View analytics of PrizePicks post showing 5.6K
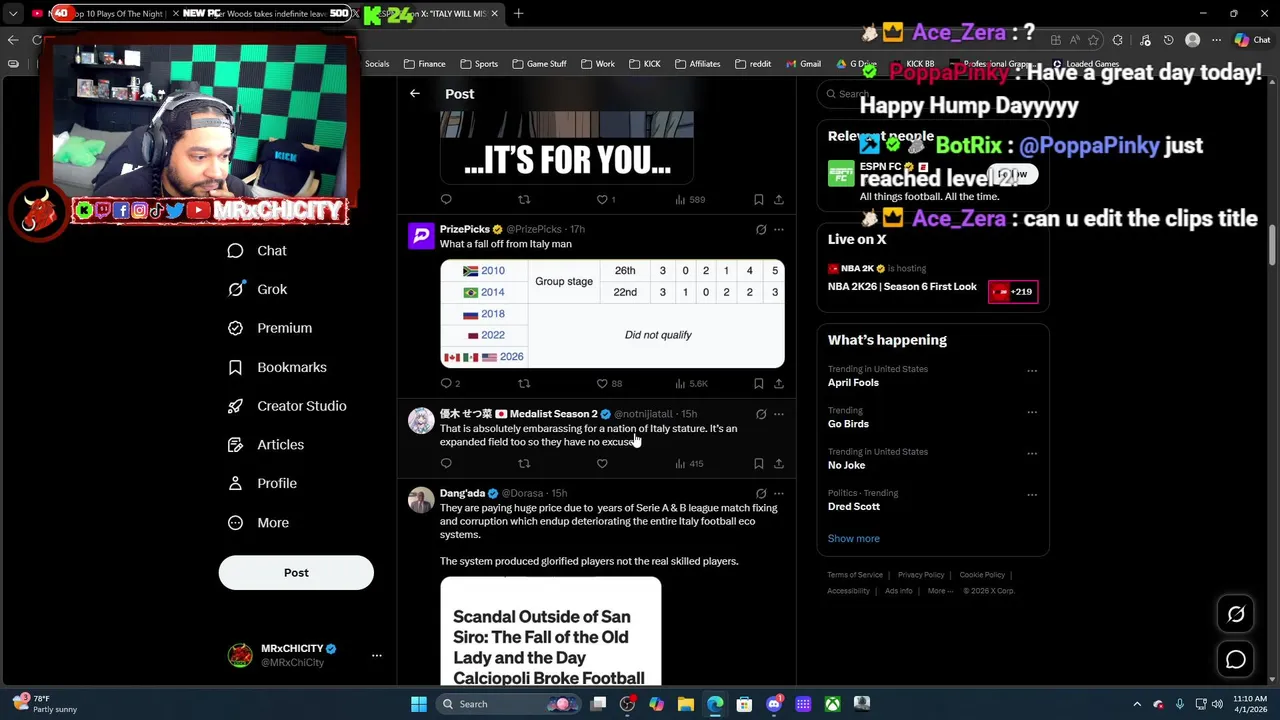This screenshot has width=1280, height=720. 691,383
